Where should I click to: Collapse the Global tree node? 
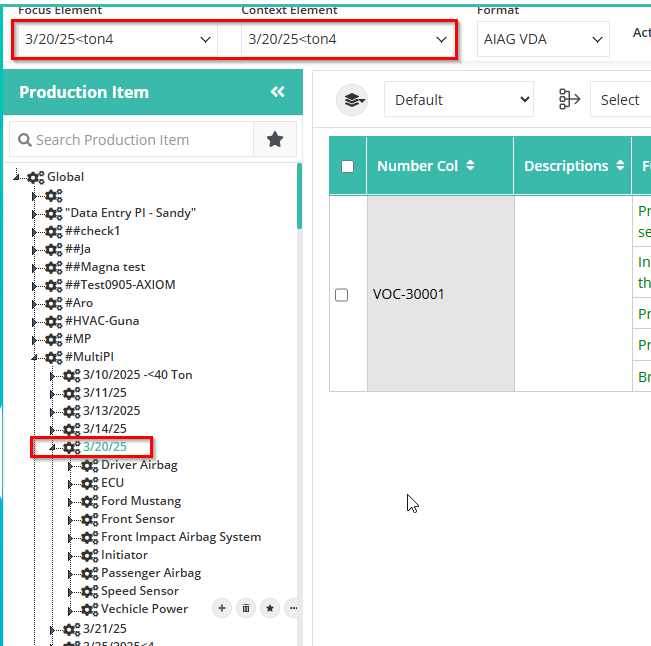pyautogui.click(x=16, y=177)
